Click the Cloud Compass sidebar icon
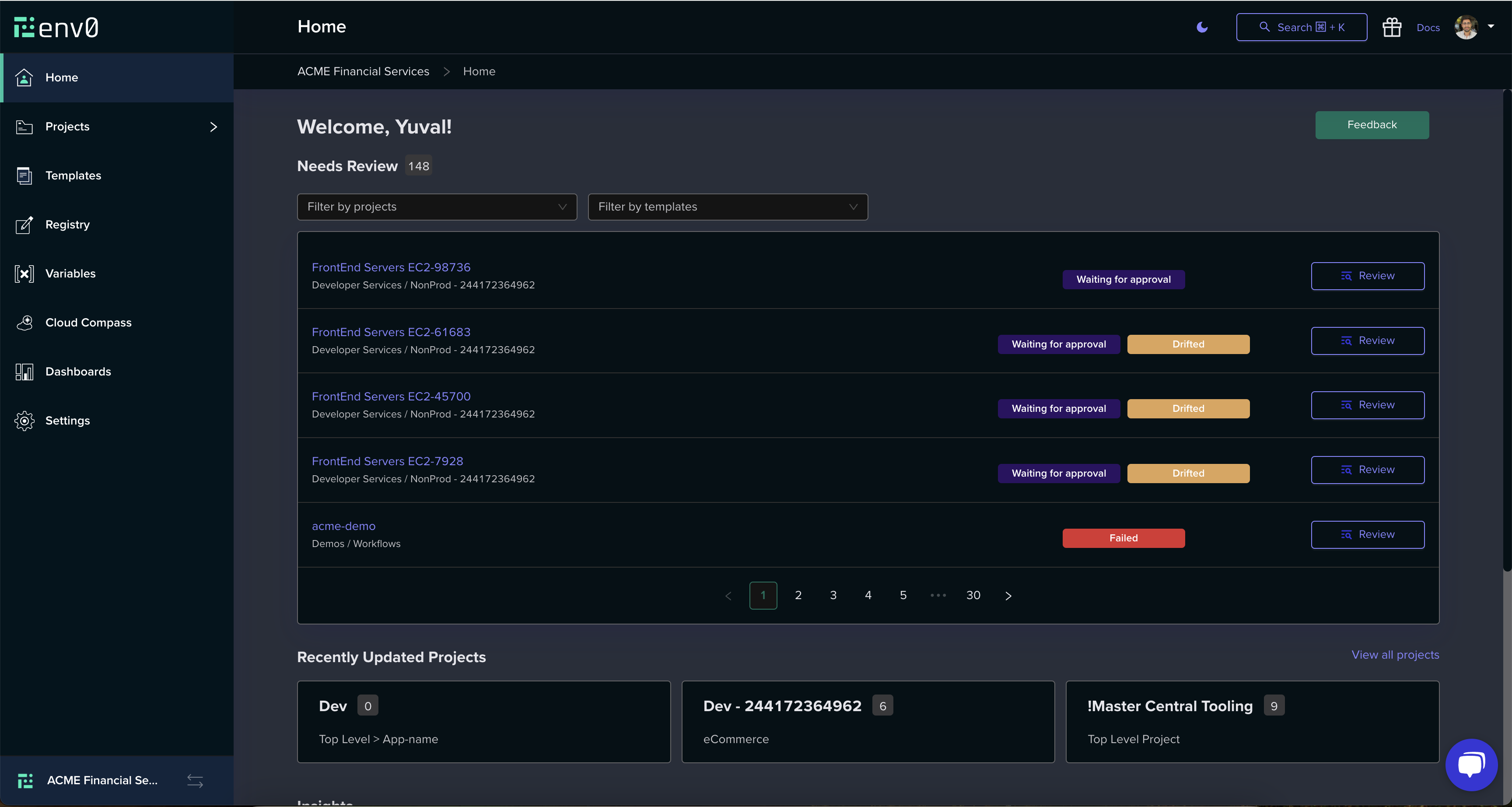 (24, 323)
